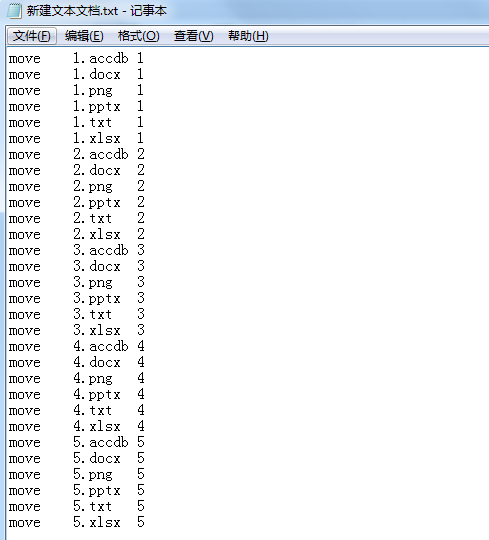Click the text 5.accdb

click(x=101, y=443)
